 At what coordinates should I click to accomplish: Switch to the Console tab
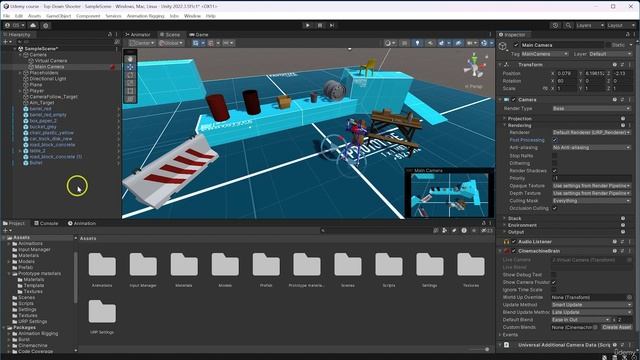pyautogui.click(x=46, y=223)
